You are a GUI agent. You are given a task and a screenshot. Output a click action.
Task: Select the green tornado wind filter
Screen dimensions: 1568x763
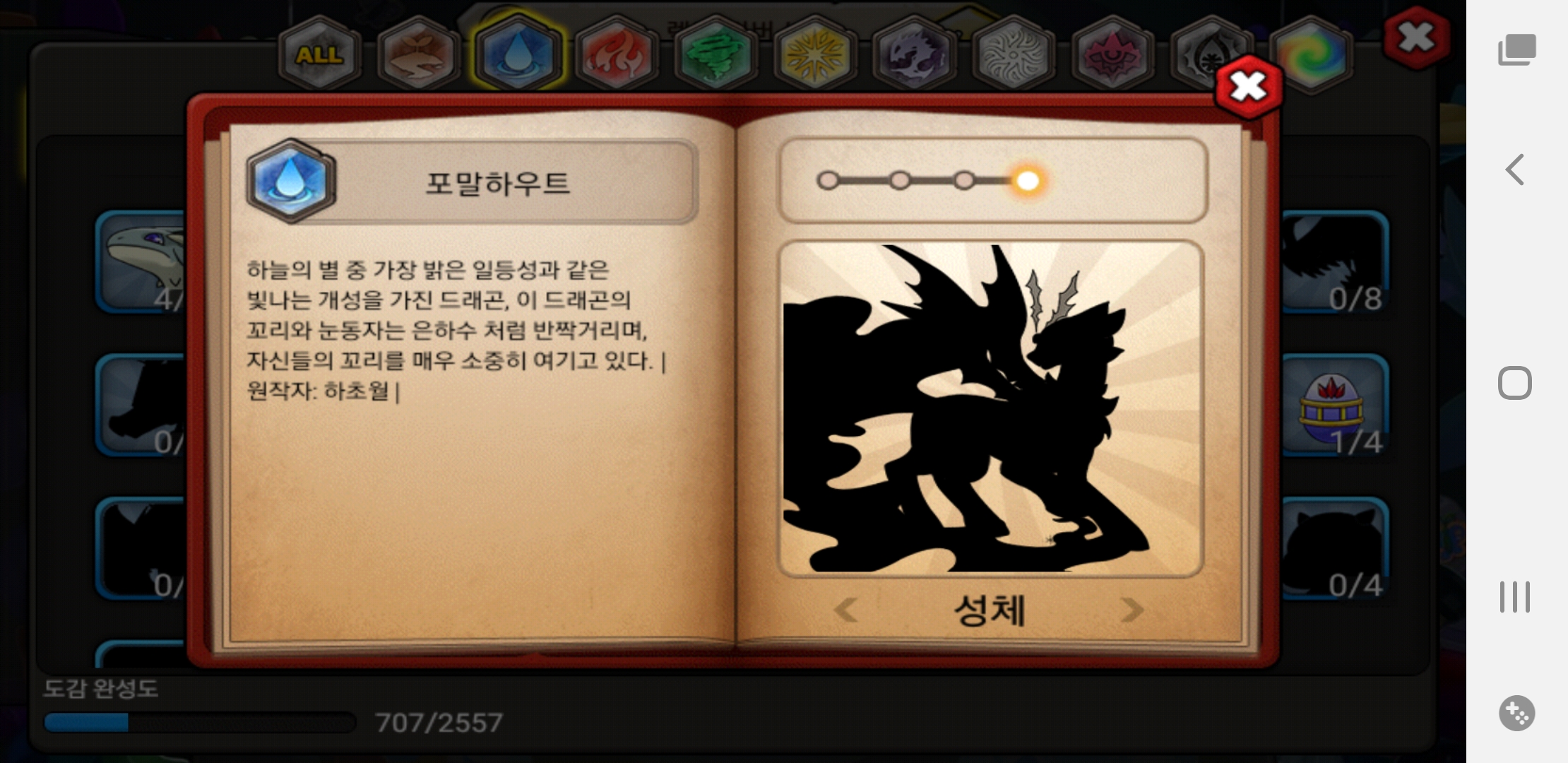click(x=715, y=54)
